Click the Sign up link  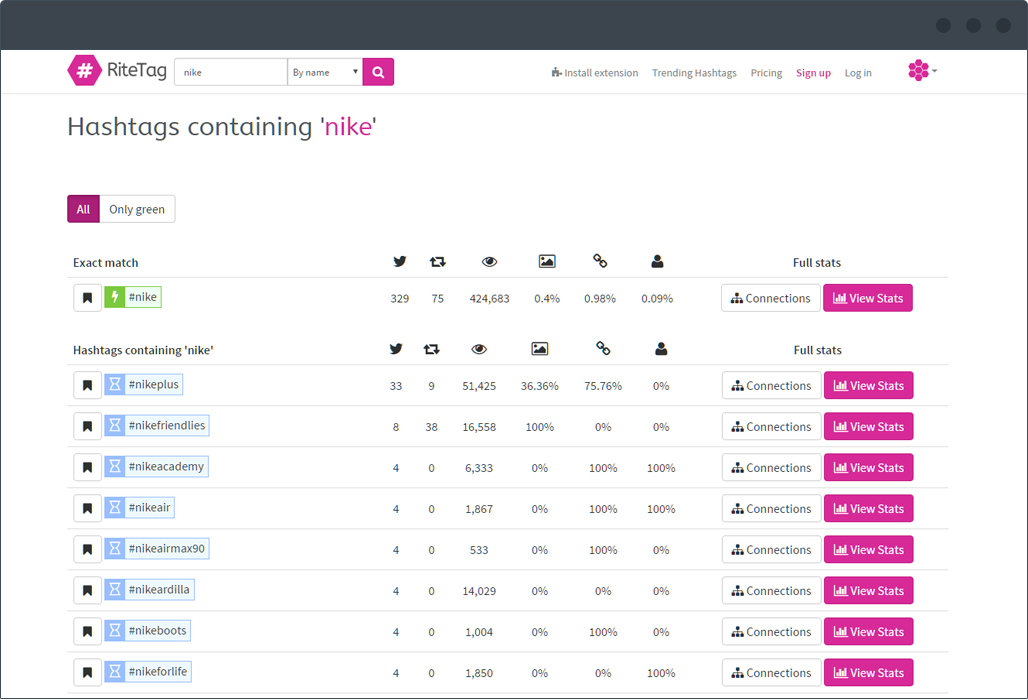(813, 73)
